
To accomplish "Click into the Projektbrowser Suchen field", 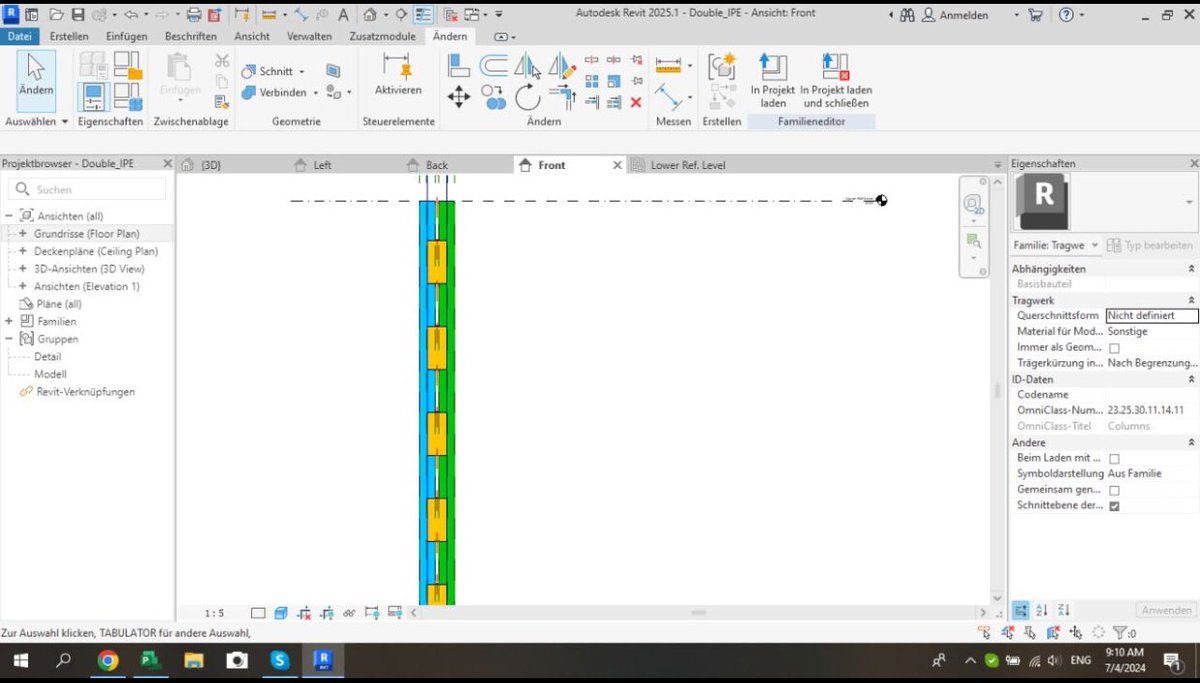I will 86,189.
